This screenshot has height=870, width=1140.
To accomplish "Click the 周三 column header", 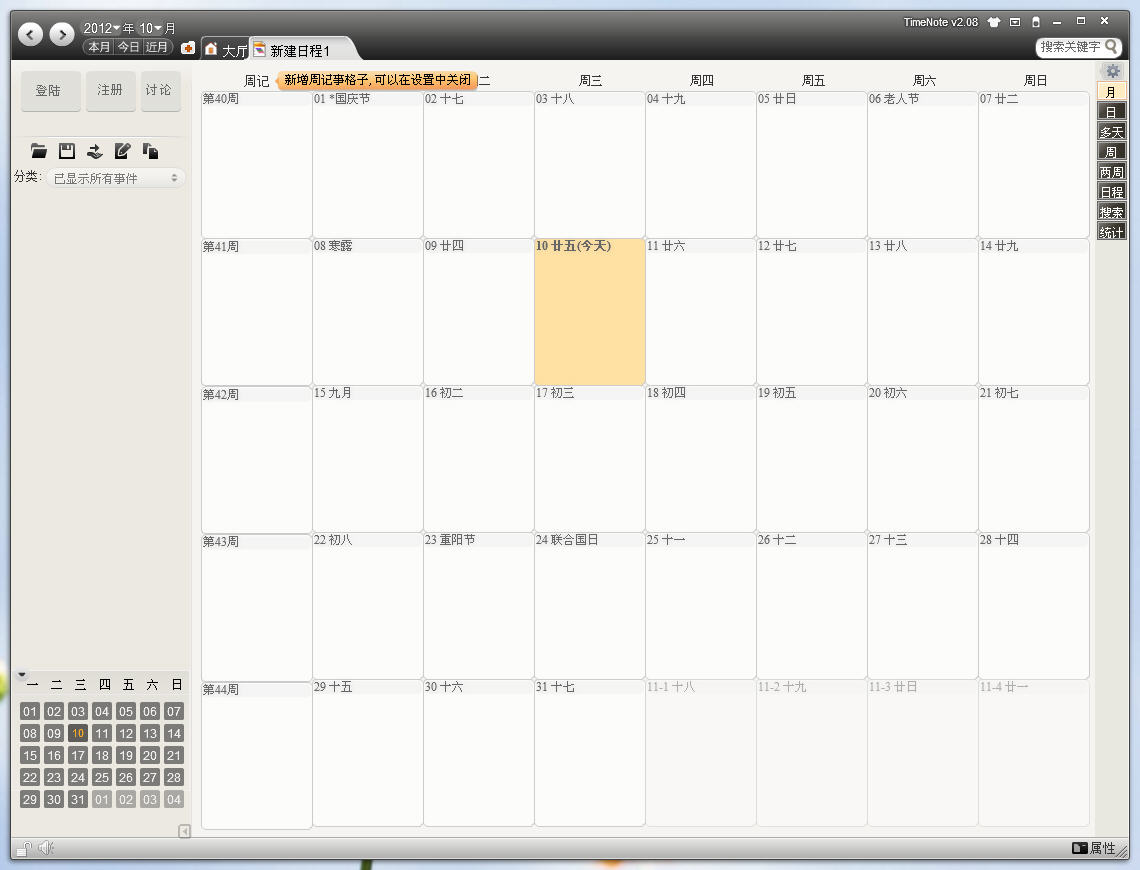I will [x=590, y=81].
